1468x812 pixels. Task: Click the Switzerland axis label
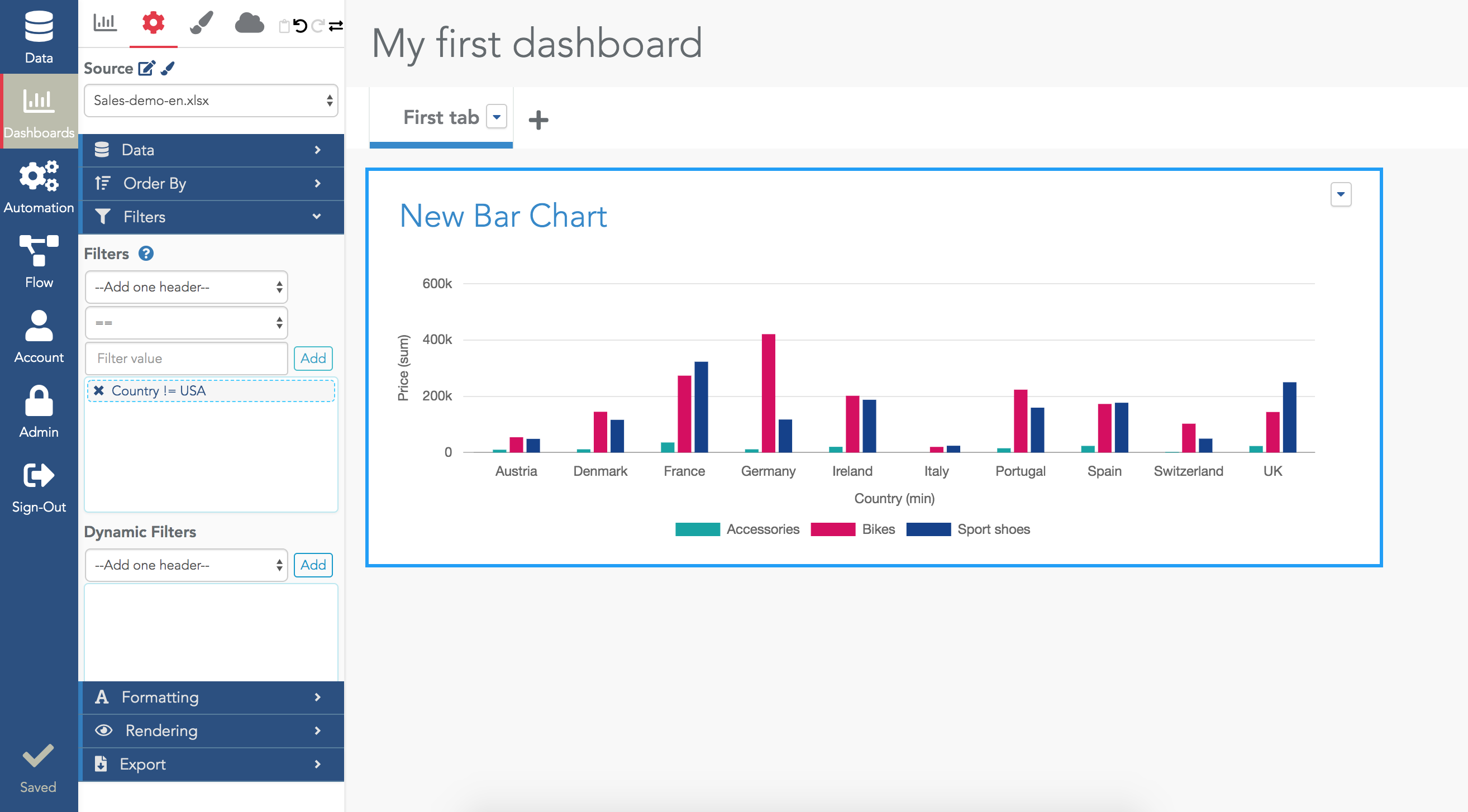pyautogui.click(x=1189, y=471)
